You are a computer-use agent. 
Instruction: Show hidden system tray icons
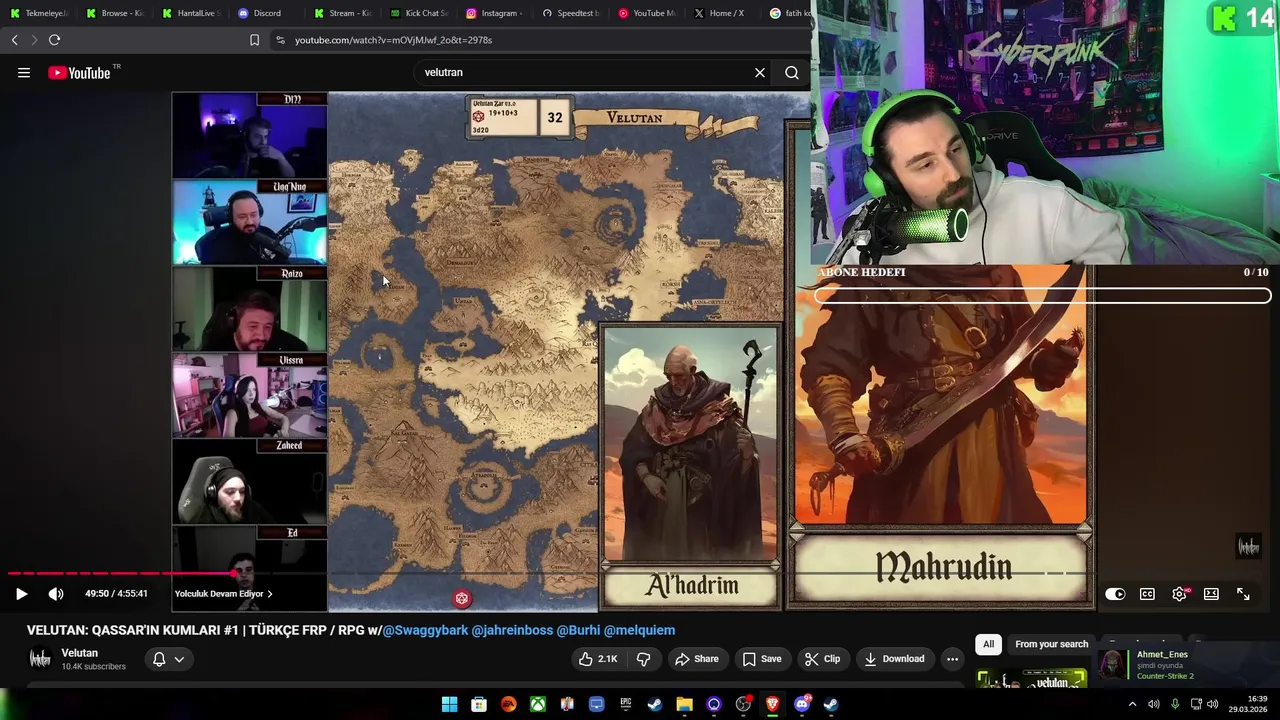1132,704
